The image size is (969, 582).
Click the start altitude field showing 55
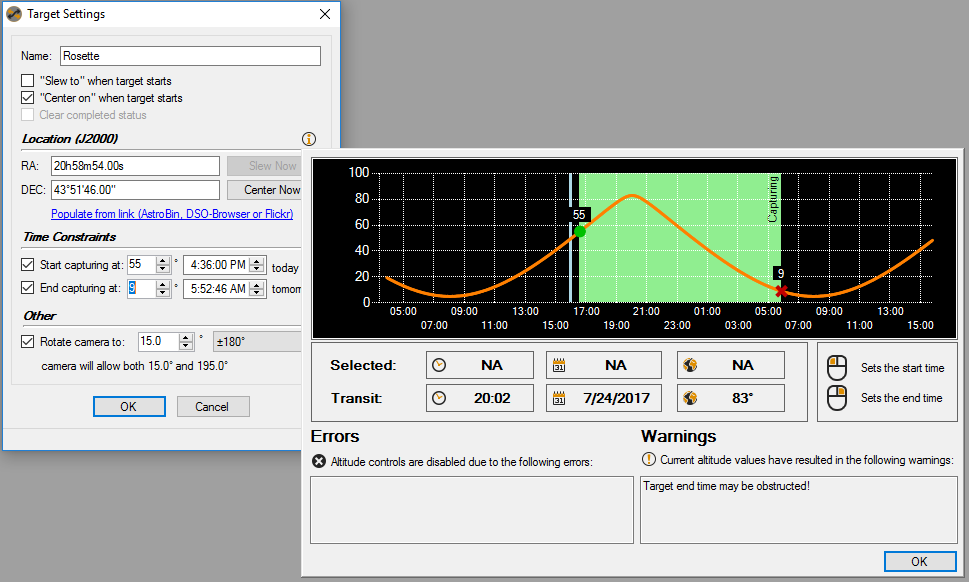click(x=142, y=265)
